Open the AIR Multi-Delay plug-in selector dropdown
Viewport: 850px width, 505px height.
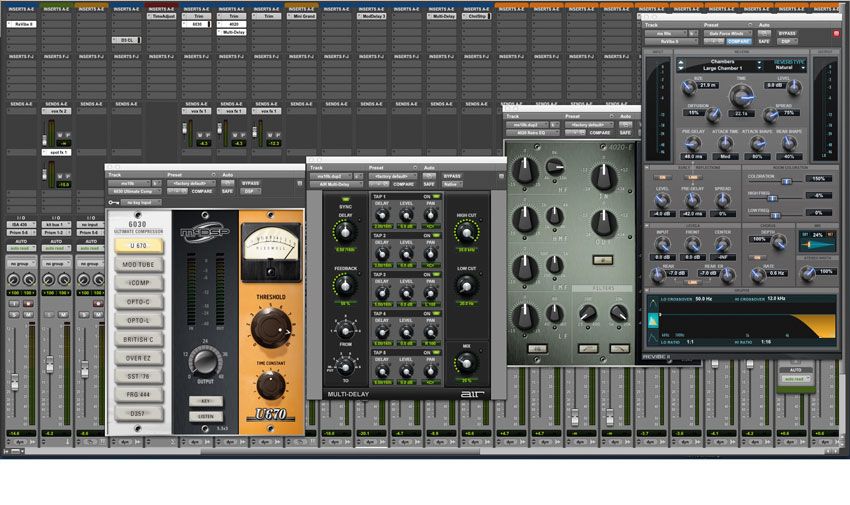[336, 184]
